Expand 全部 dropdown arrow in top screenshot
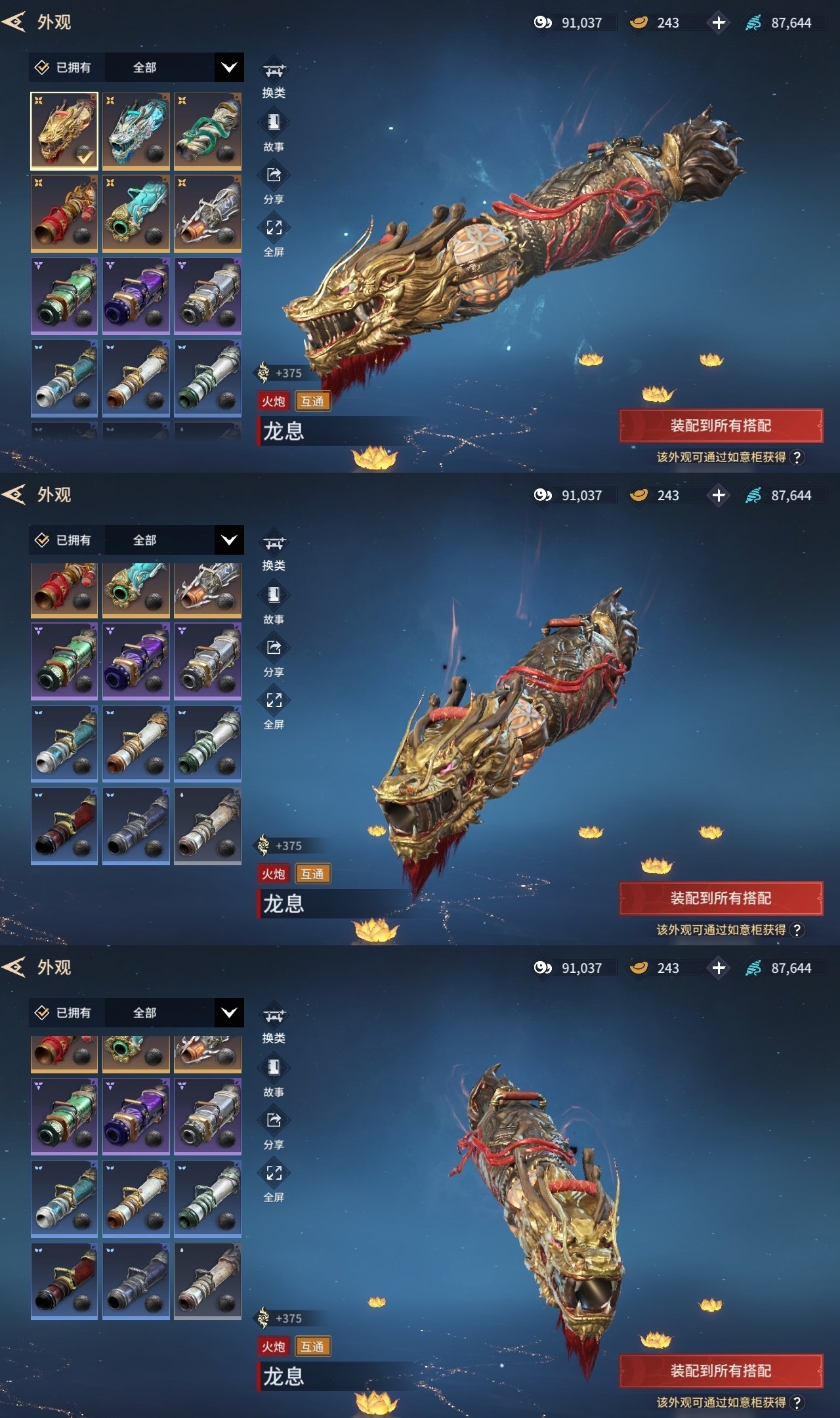 tap(229, 68)
